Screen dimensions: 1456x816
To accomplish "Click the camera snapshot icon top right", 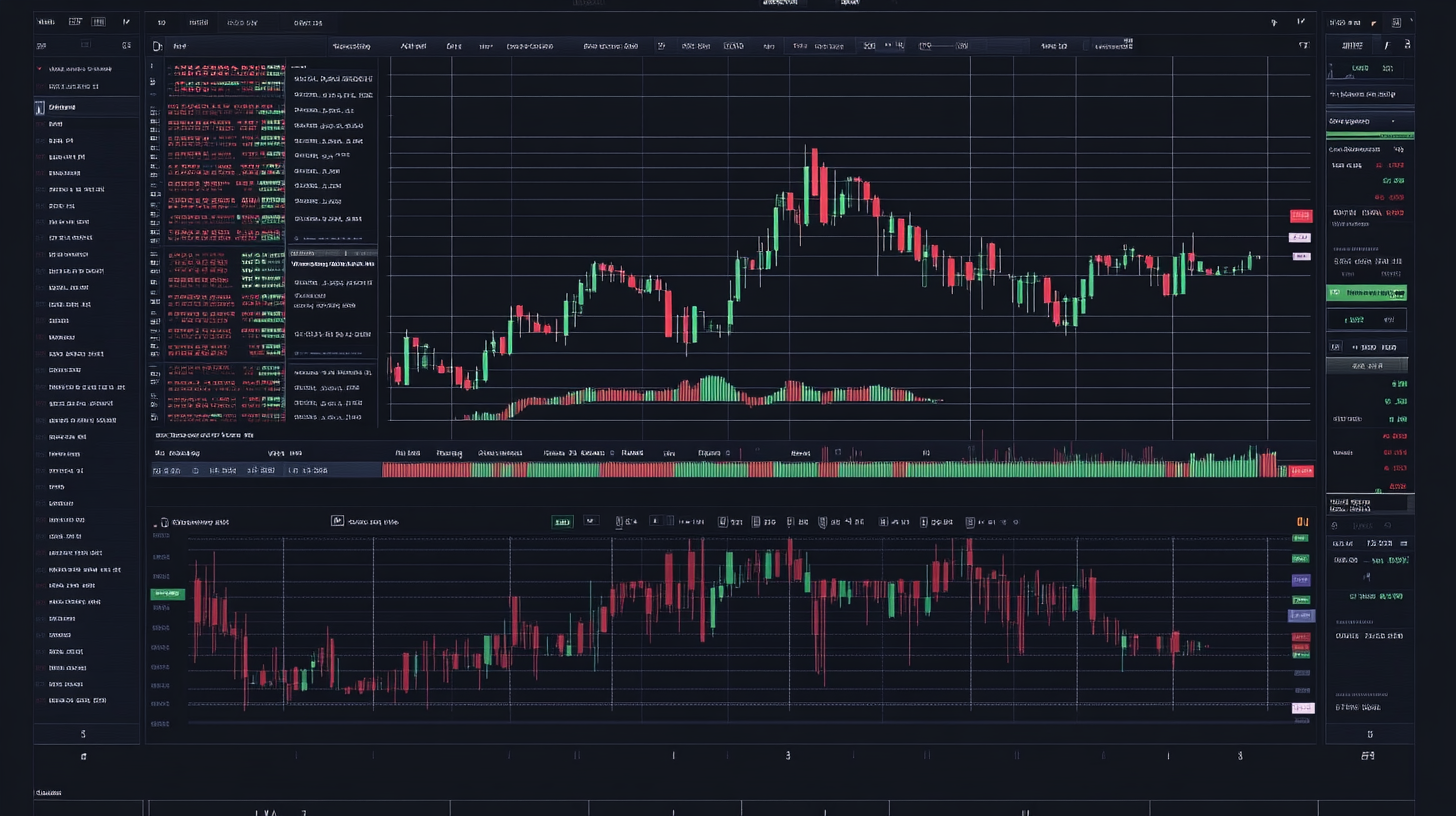I will pyautogui.click(x=1273, y=21).
